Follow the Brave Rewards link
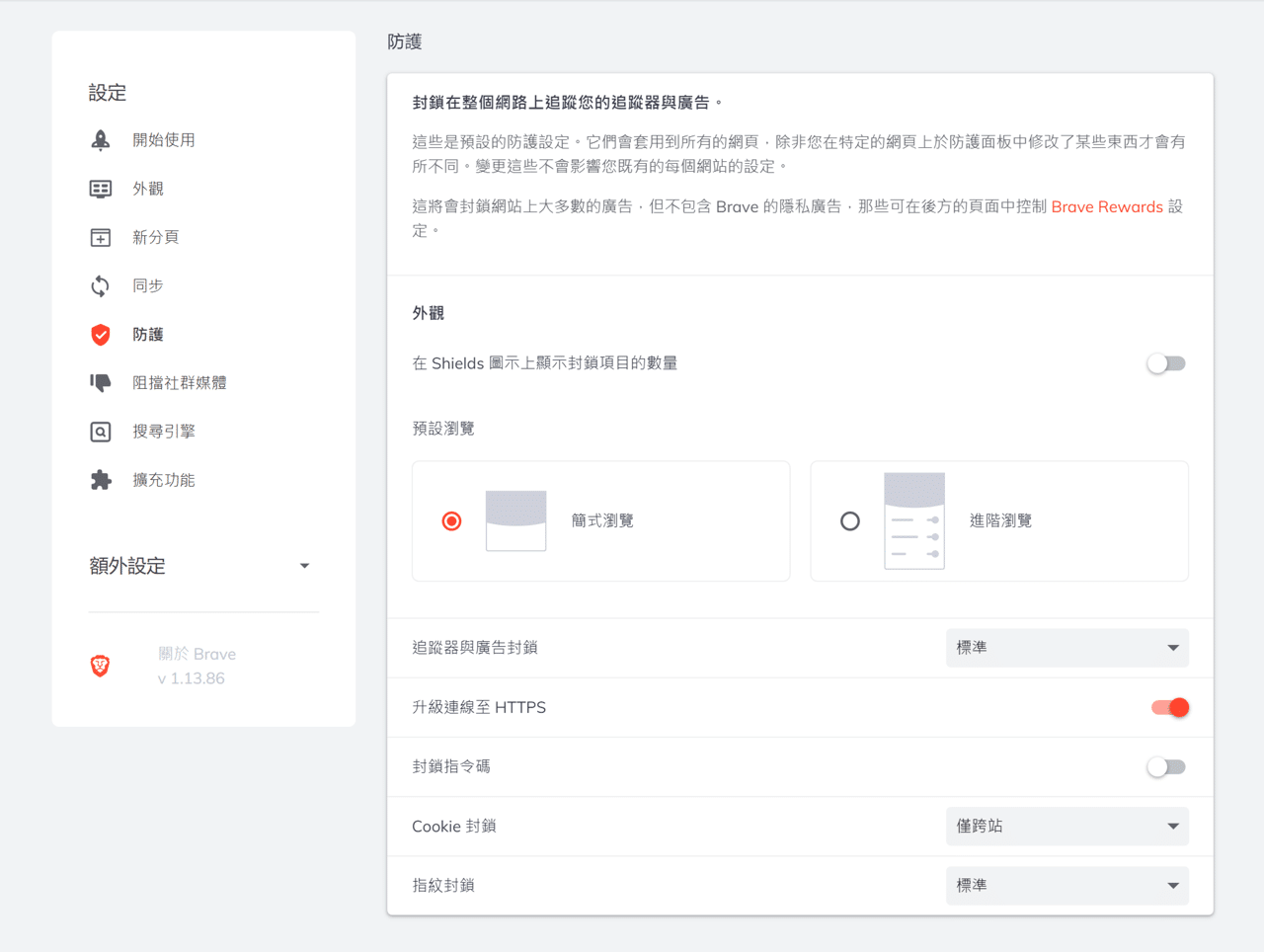This screenshot has height=952, width=1264. 1107,206
